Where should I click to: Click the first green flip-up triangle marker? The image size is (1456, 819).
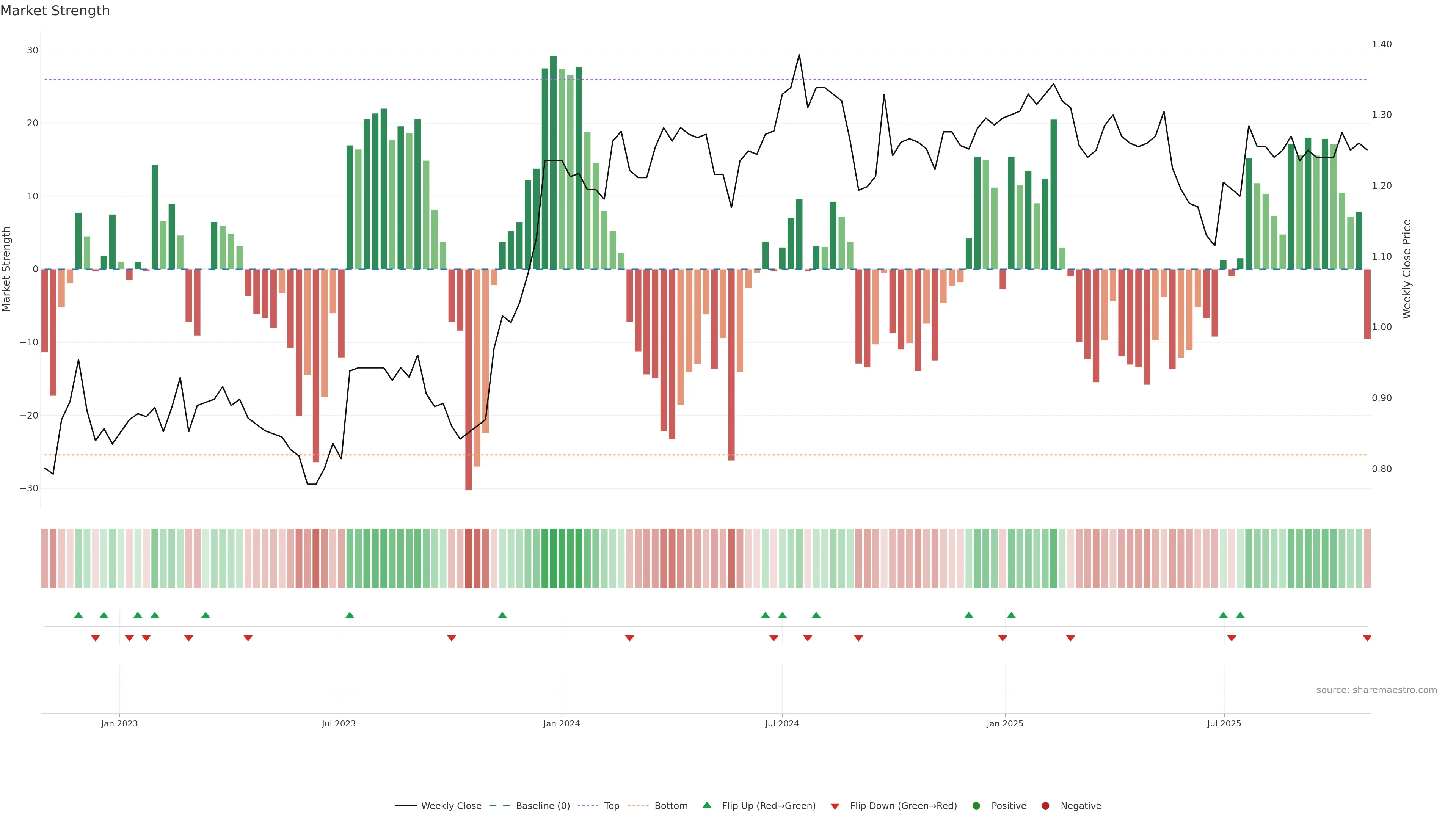pyautogui.click(x=78, y=615)
